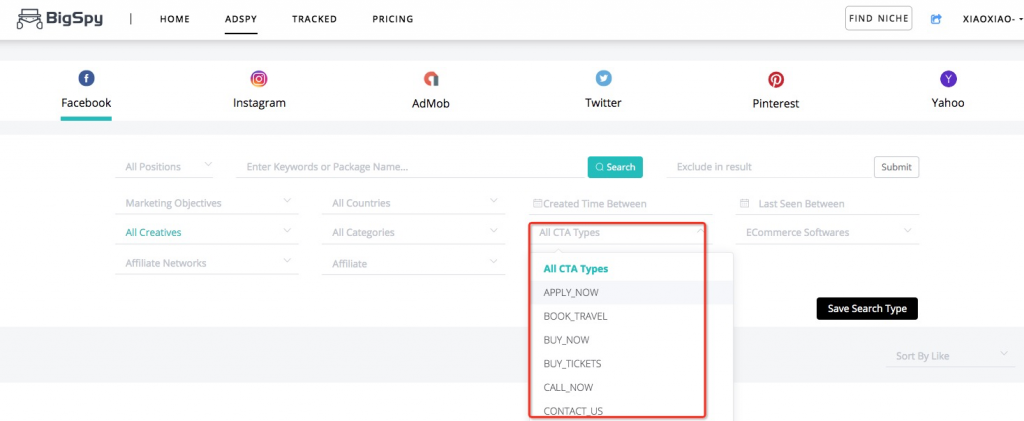Open the Created Time Between date field
The image size is (1024, 421).
620,204
